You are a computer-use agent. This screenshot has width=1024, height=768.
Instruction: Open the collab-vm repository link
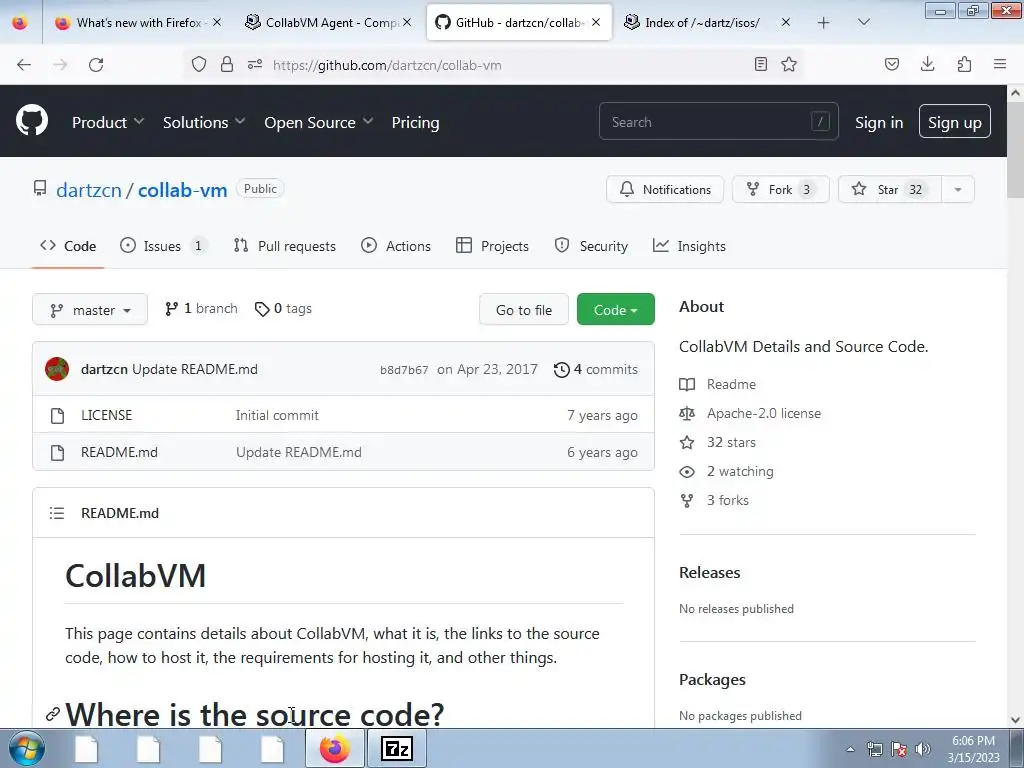182,190
